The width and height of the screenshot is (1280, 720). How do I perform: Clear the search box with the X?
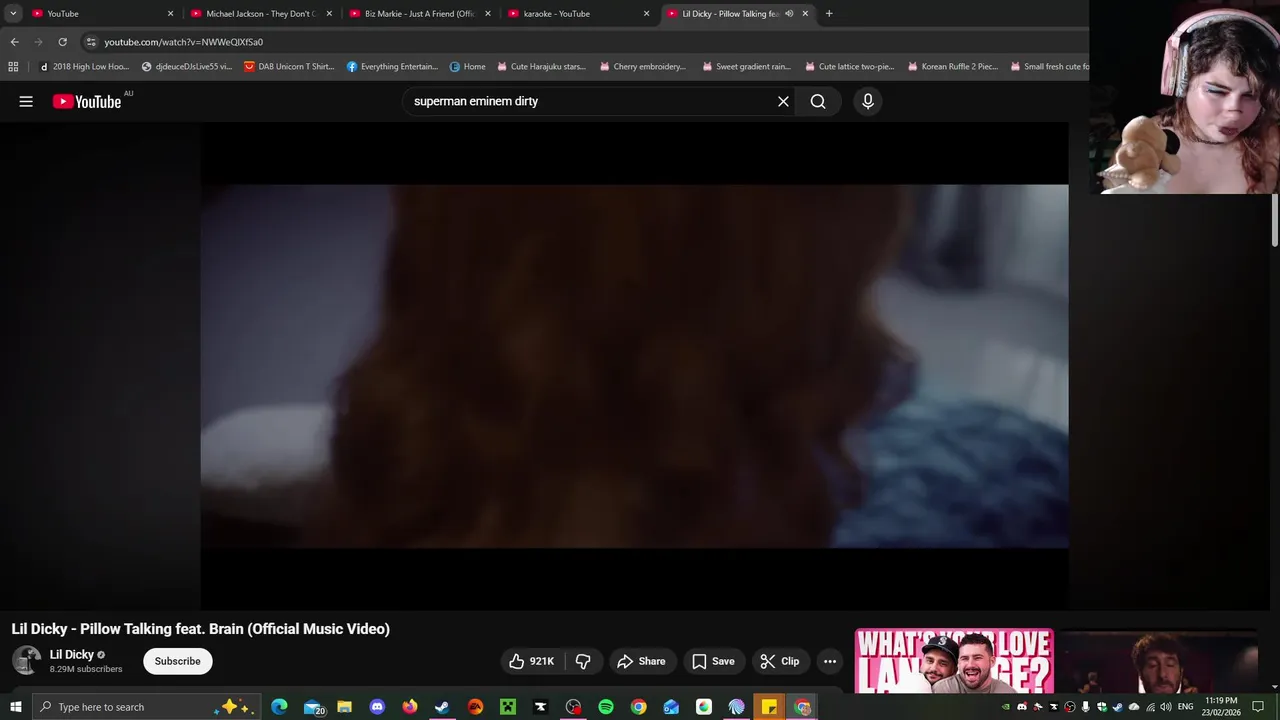pyautogui.click(x=783, y=101)
